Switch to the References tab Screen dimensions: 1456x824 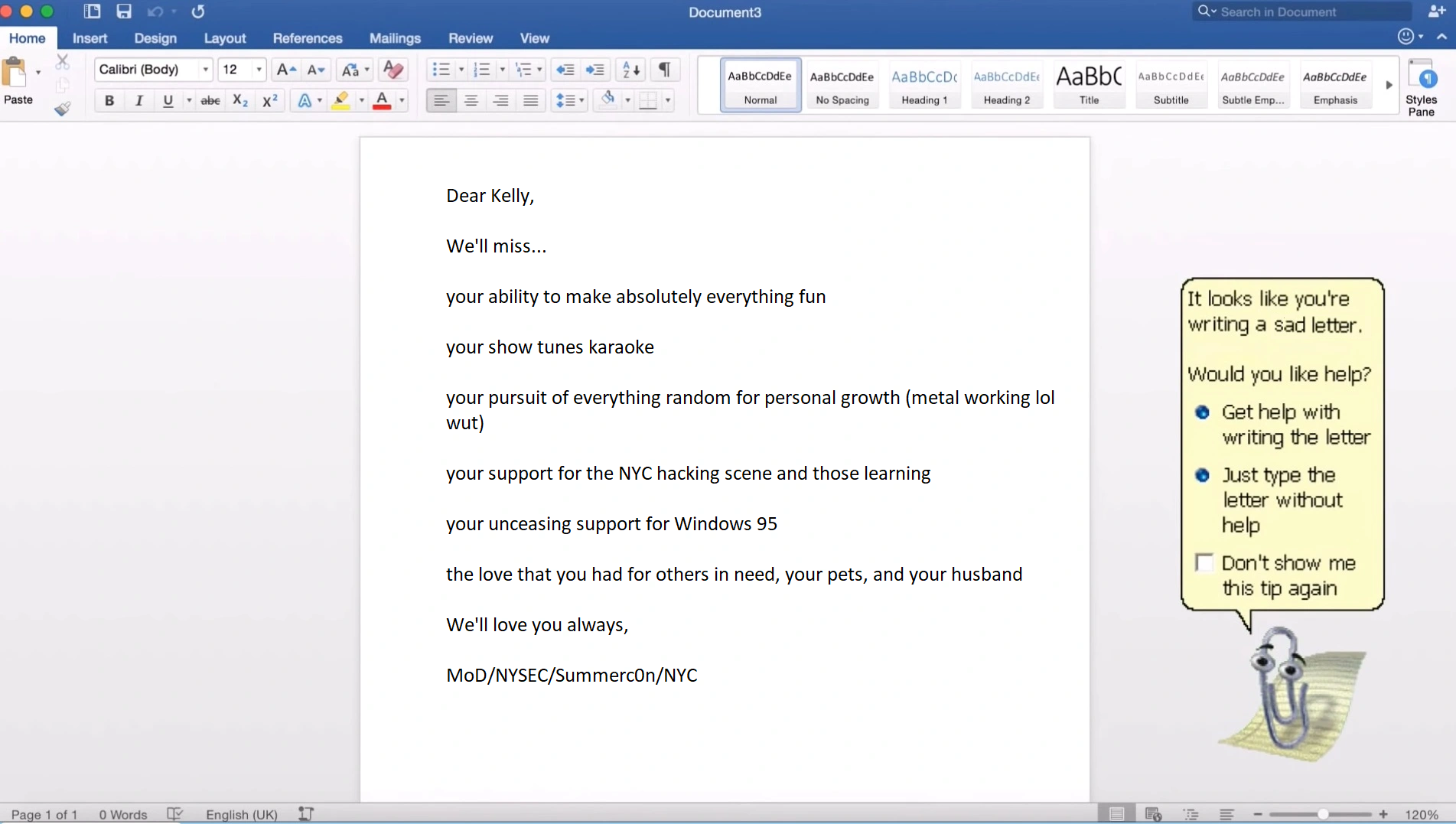click(x=308, y=38)
